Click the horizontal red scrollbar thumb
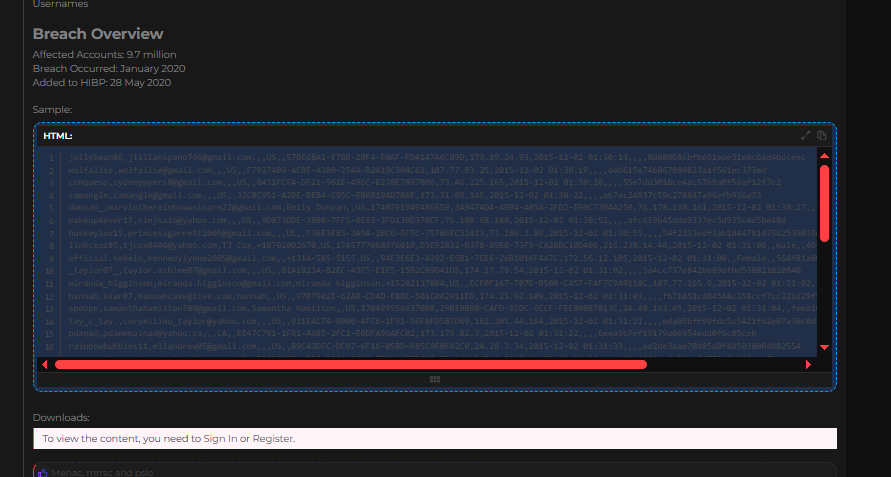Image resolution: width=891 pixels, height=477 pixels. [350, 364]
